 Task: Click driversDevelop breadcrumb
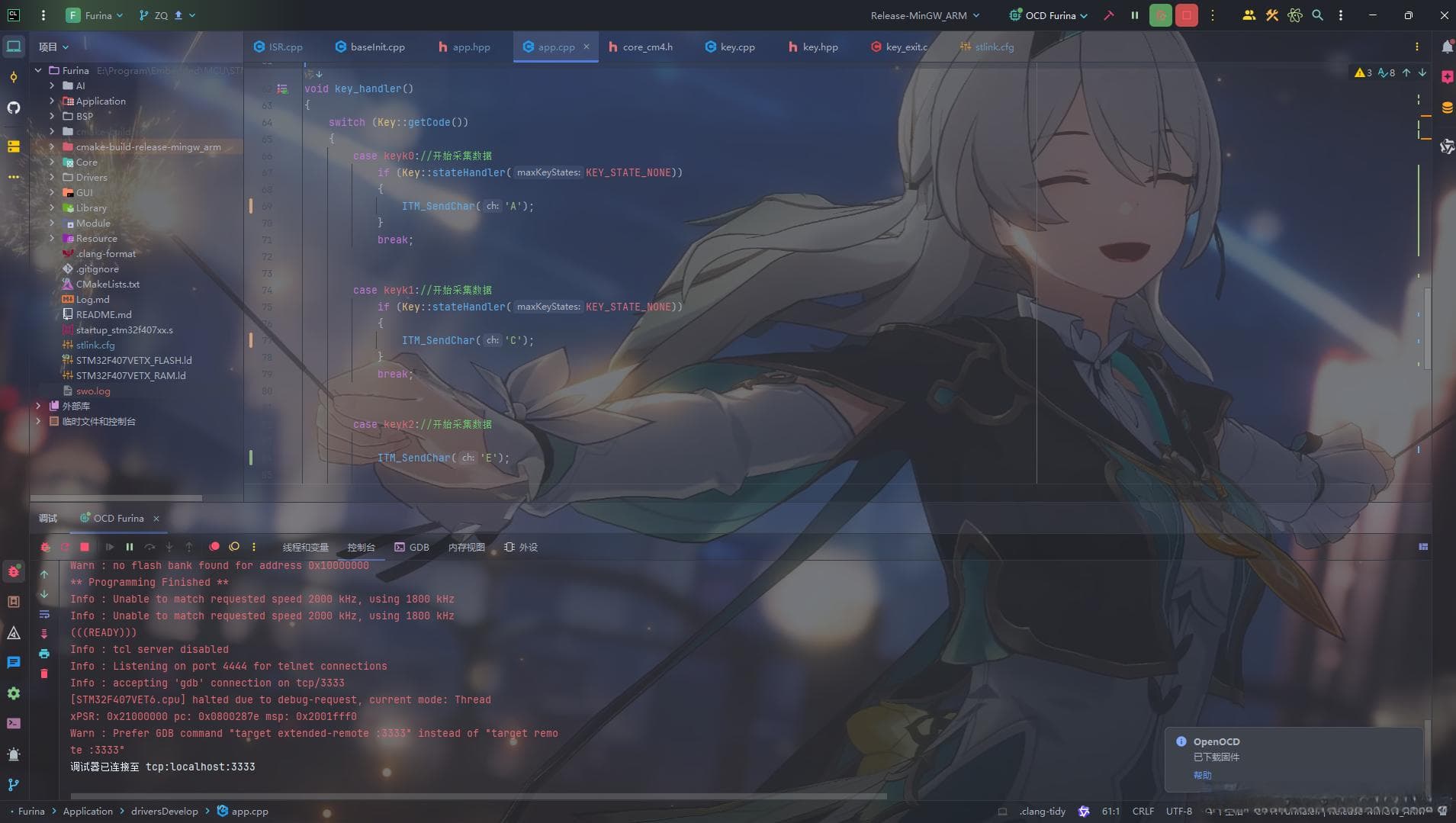(x=164, y=811)
